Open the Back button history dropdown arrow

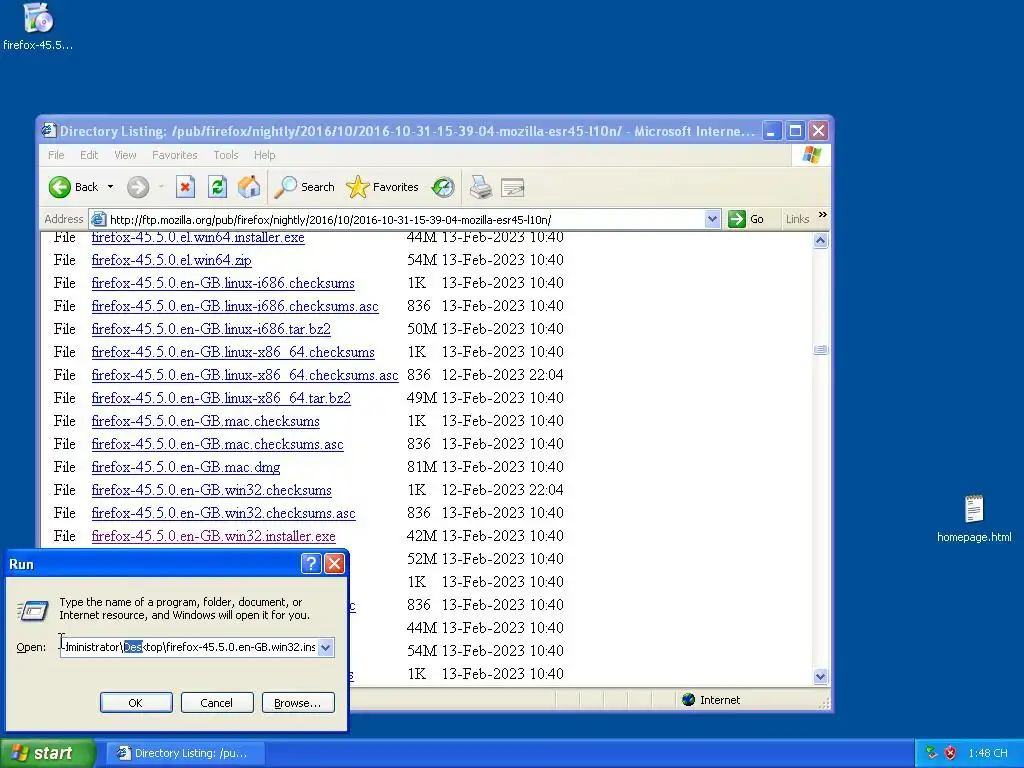click(x=110, y=187)
